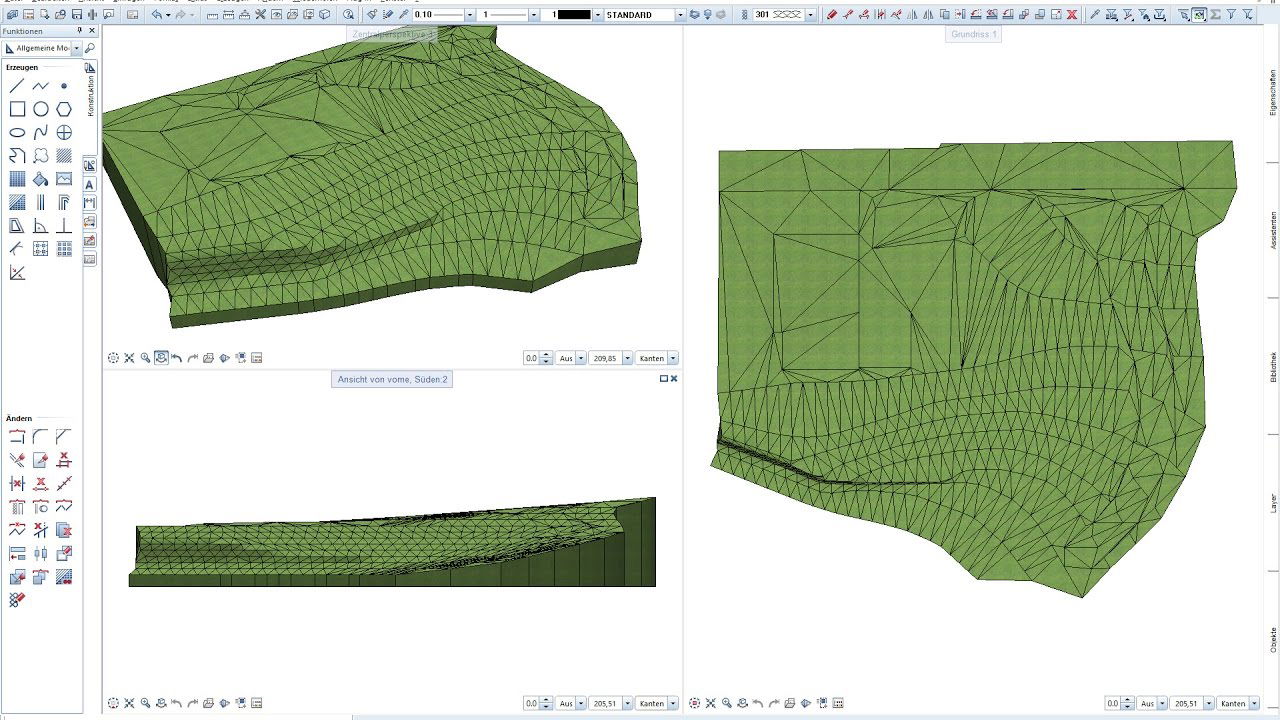The image size is (1280, 720).
Task: Open the pen thickness 0.10 dropdown
Action: [x=469, y=15]
